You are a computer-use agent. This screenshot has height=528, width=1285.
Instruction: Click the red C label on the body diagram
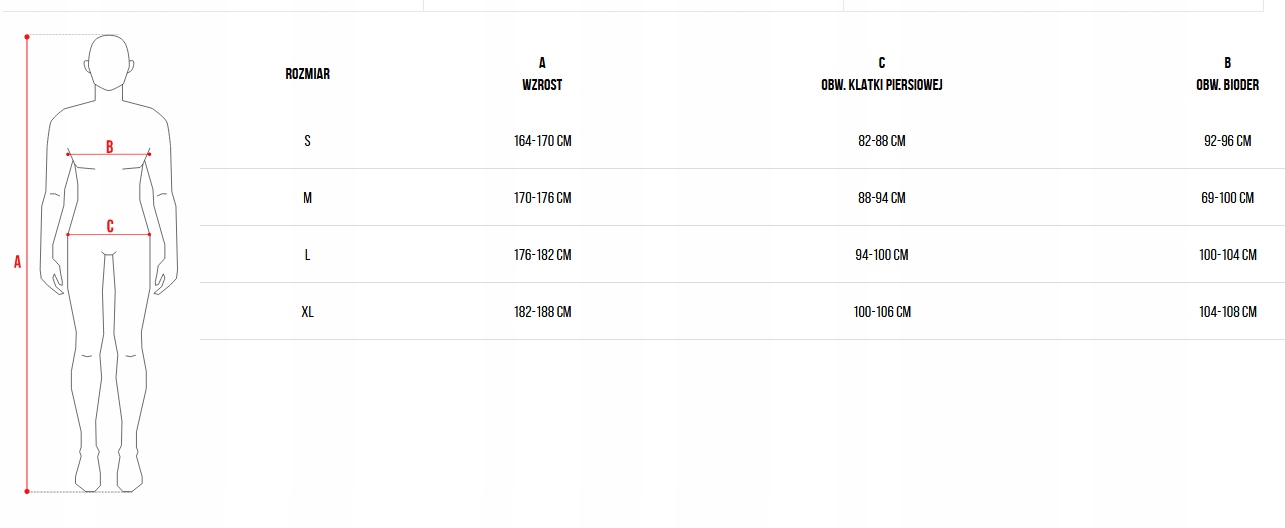[x=110, y=227]
